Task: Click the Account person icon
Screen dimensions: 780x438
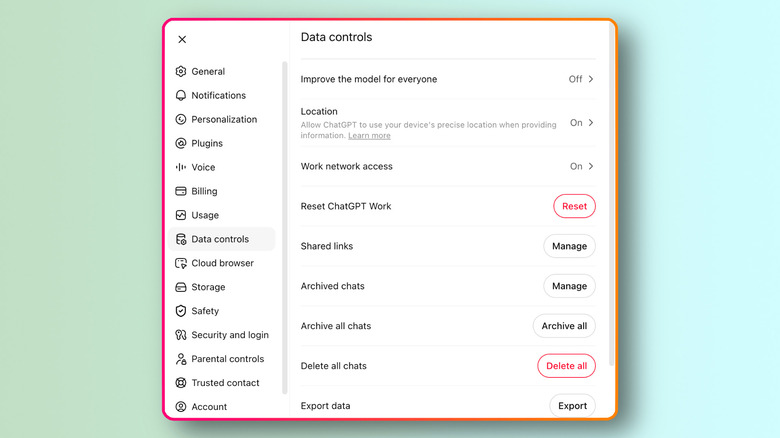Action: pyautogui.click(x=181, y=407)
